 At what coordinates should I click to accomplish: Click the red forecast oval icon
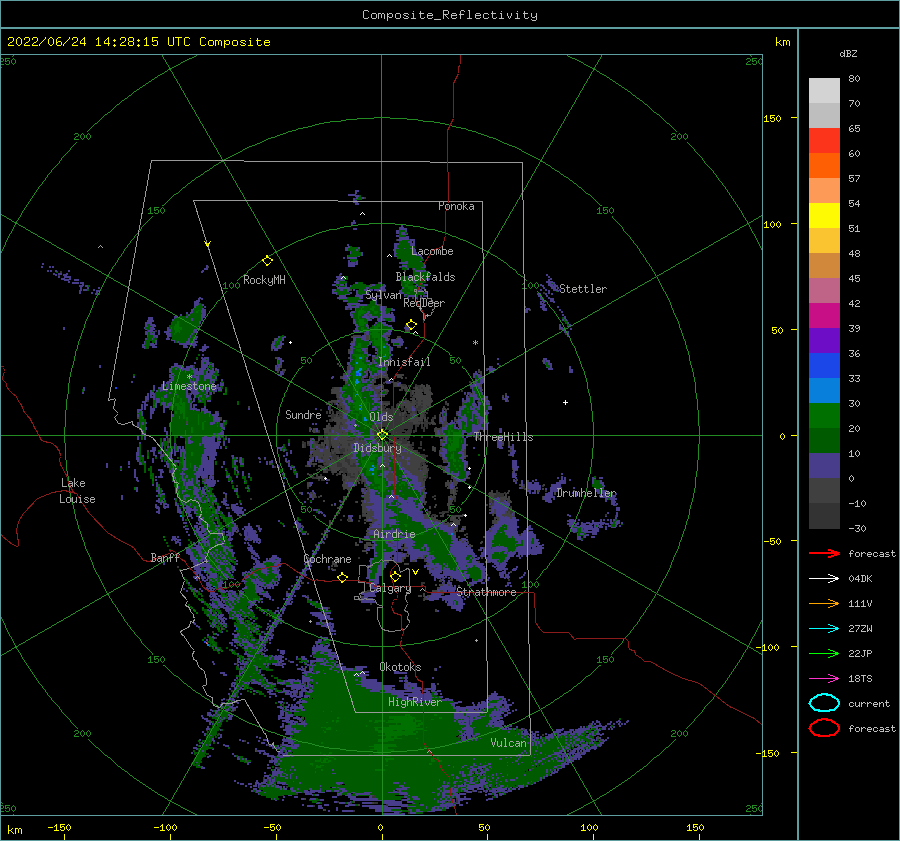[x=824, y=728]
